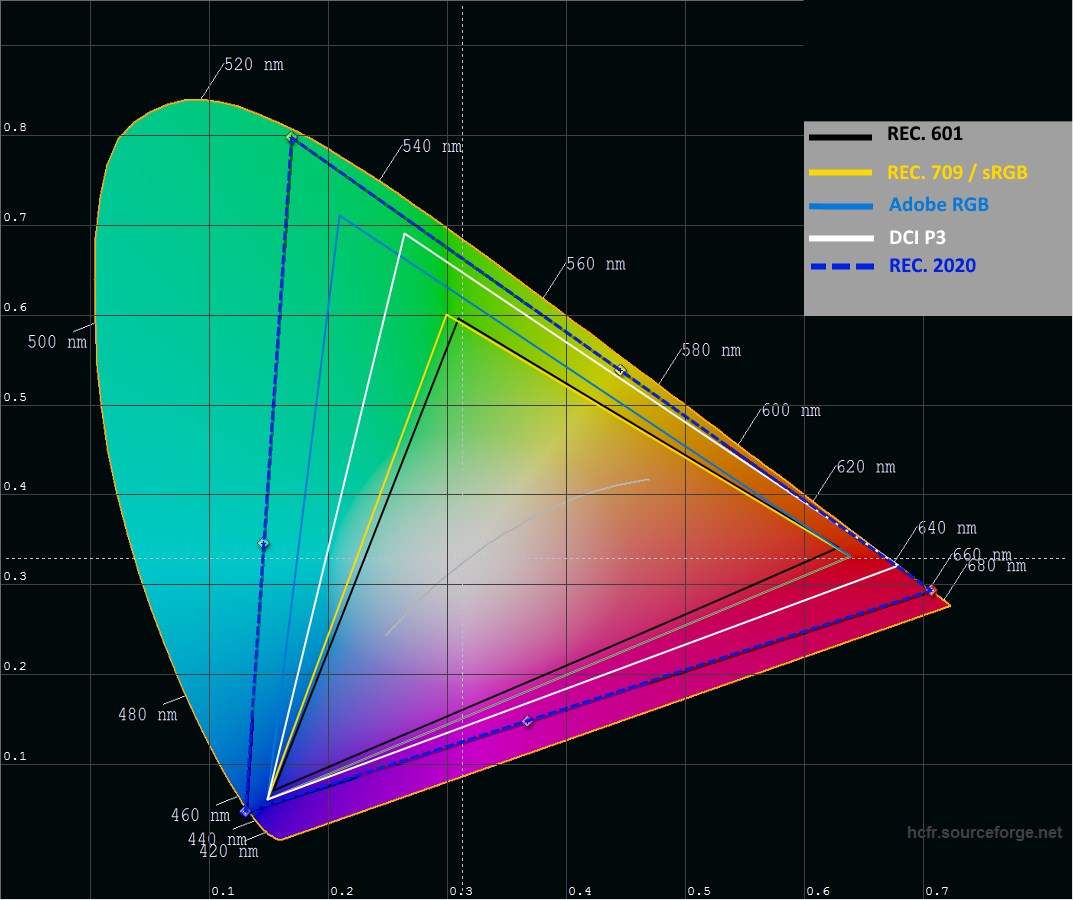The width and height of the screenshot is (1073, 900).
Task: Click the REC. 2020 legend label
Action: pyautogui.click(x=932, y=266)
